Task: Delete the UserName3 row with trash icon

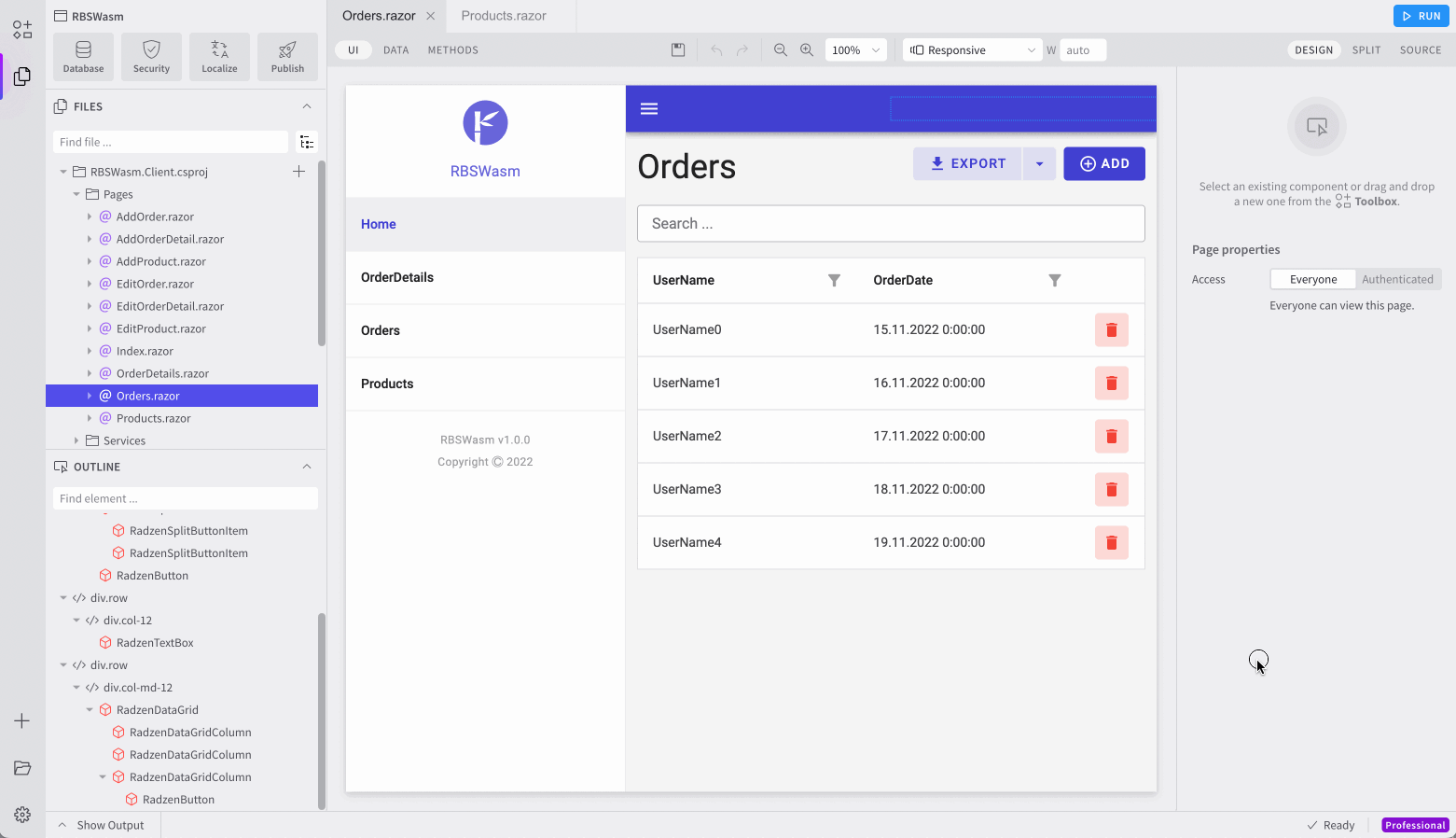Action: pos(1111,489)
